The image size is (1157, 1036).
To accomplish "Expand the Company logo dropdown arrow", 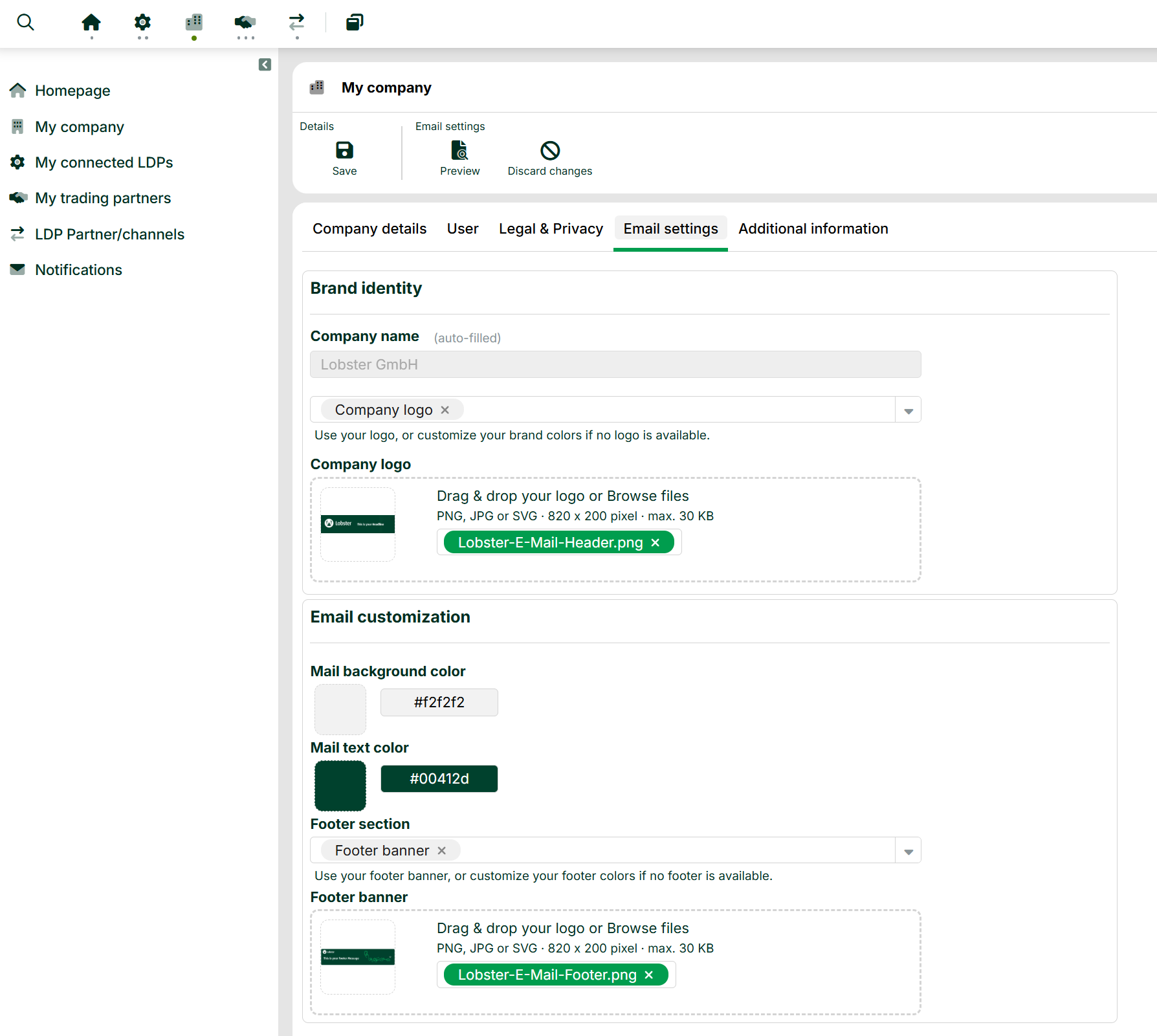I will point(909,410).
